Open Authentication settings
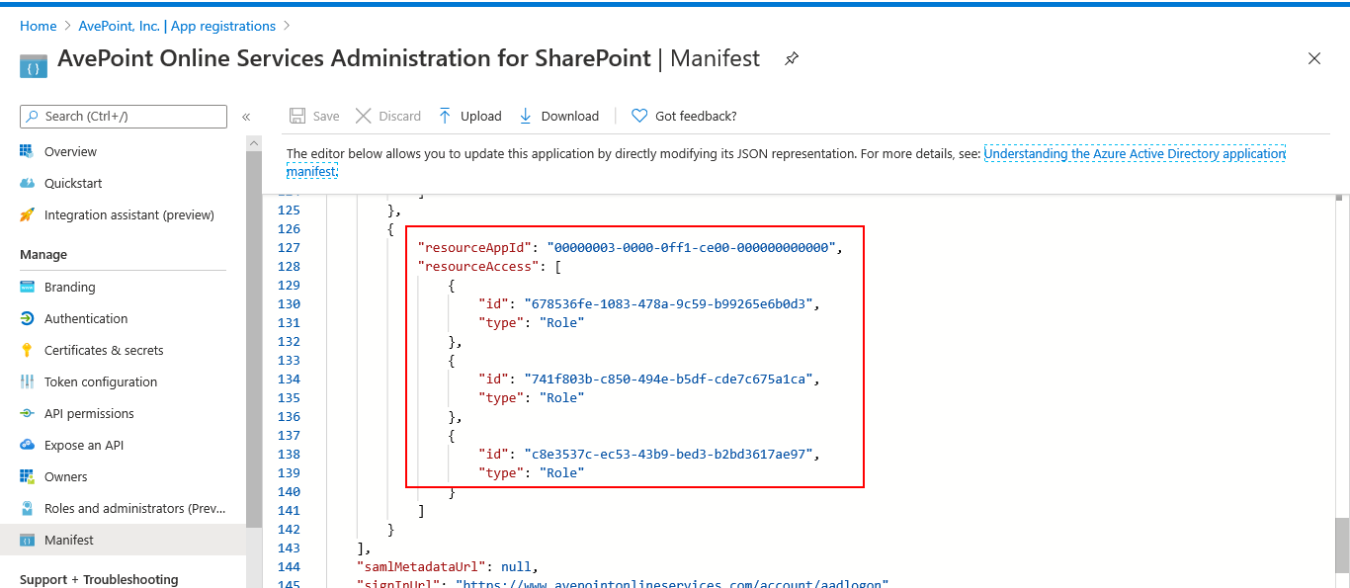 coord(86,319)
